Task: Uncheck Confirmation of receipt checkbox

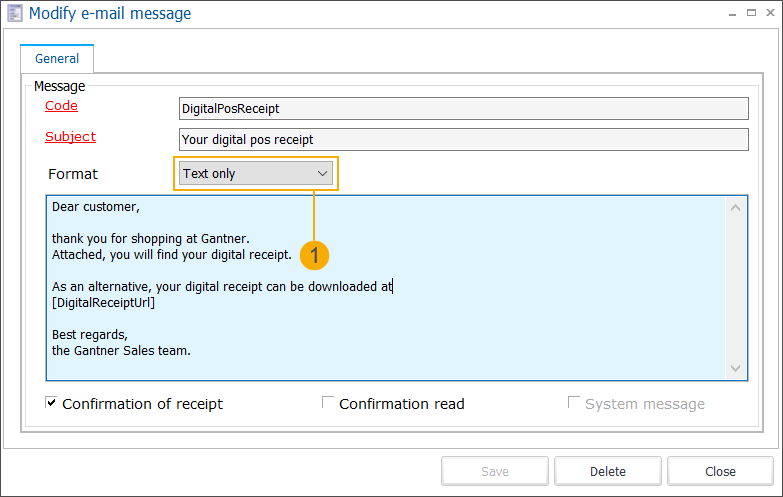Action: (51, 402)
